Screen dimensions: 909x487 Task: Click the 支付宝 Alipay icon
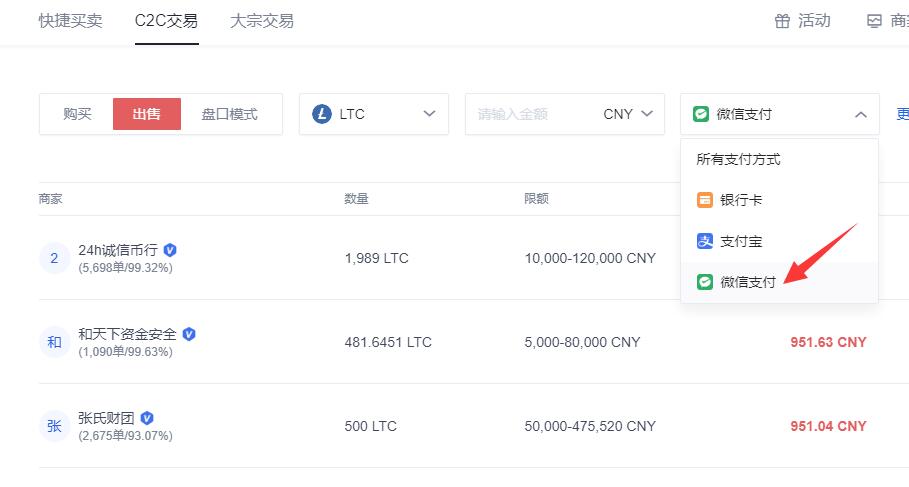point(705,241)
